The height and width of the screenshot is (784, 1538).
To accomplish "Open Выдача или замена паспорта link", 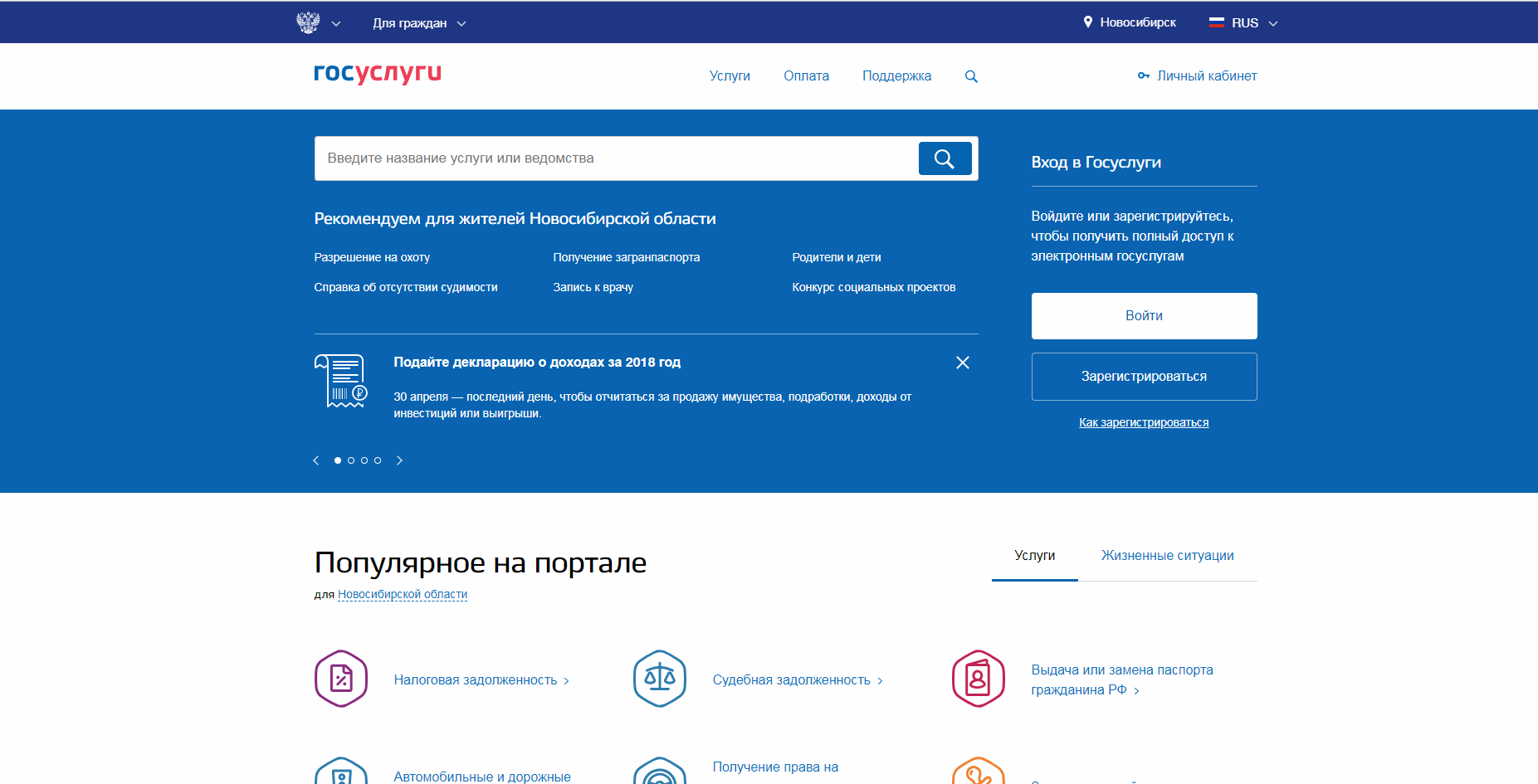I will (1122, 680).
